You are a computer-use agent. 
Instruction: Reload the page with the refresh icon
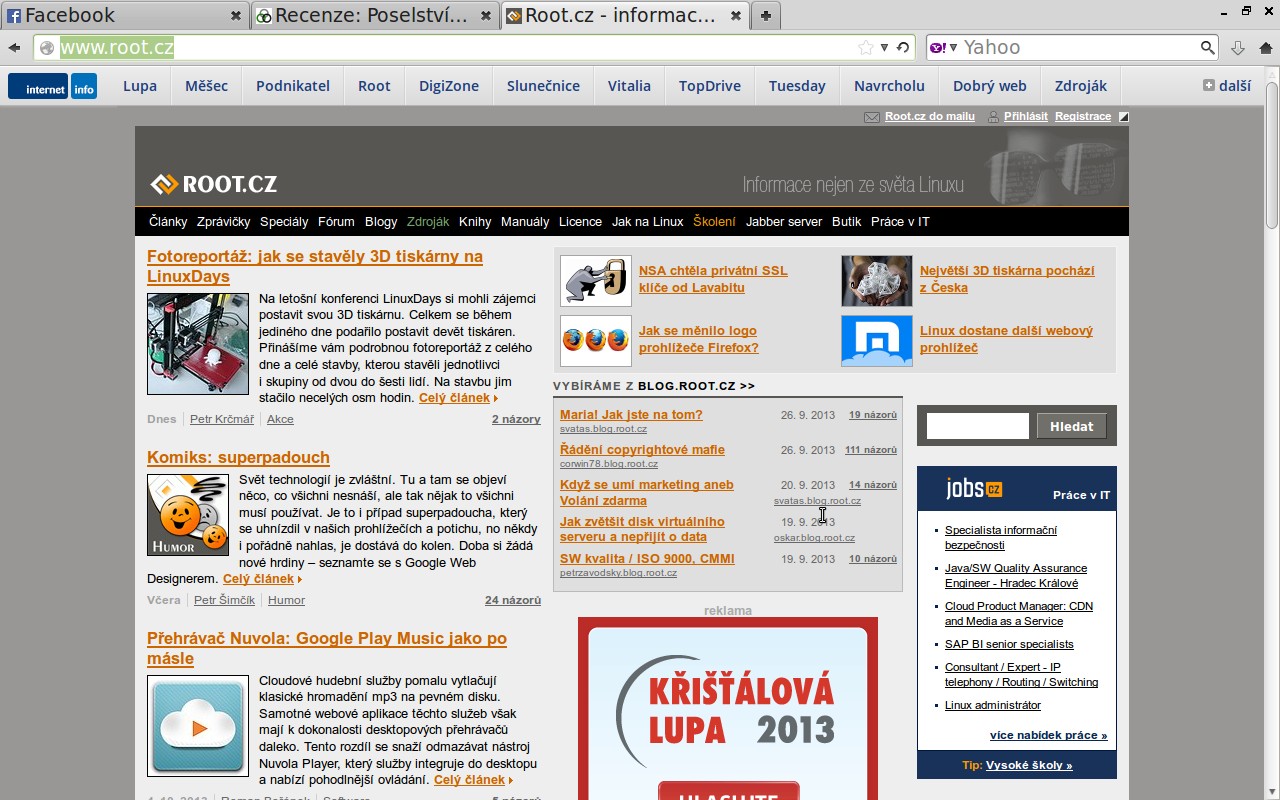(x=902, y=47)
